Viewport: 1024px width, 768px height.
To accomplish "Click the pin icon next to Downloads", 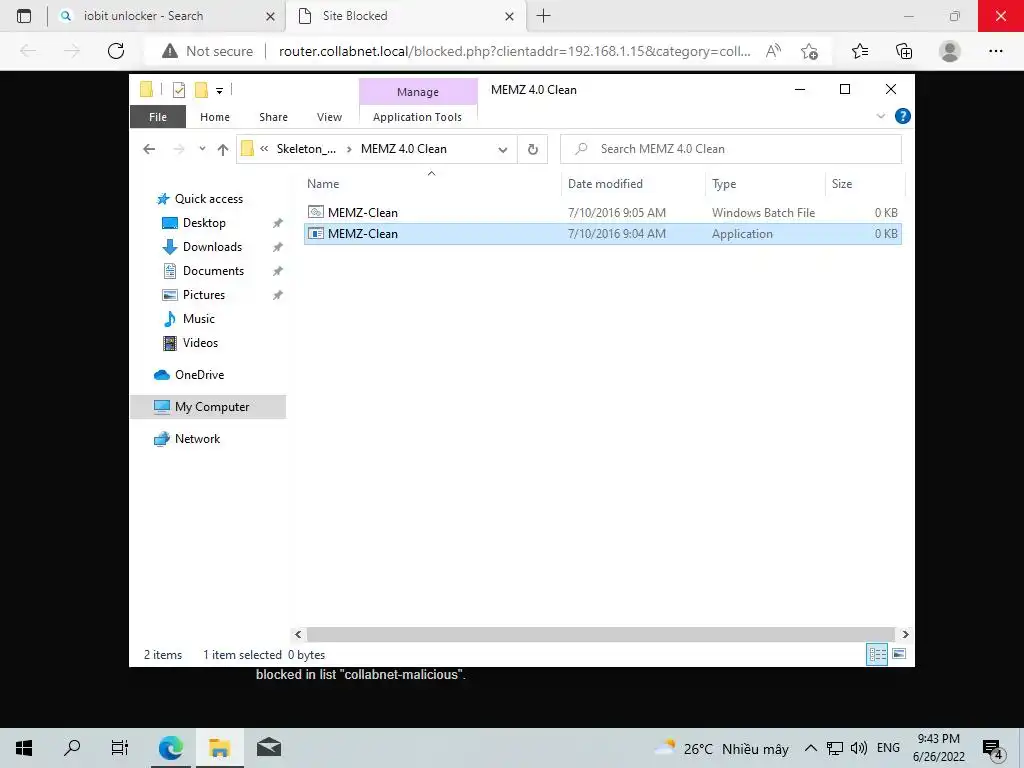I will pyautogui.click(x=278, y=248).
